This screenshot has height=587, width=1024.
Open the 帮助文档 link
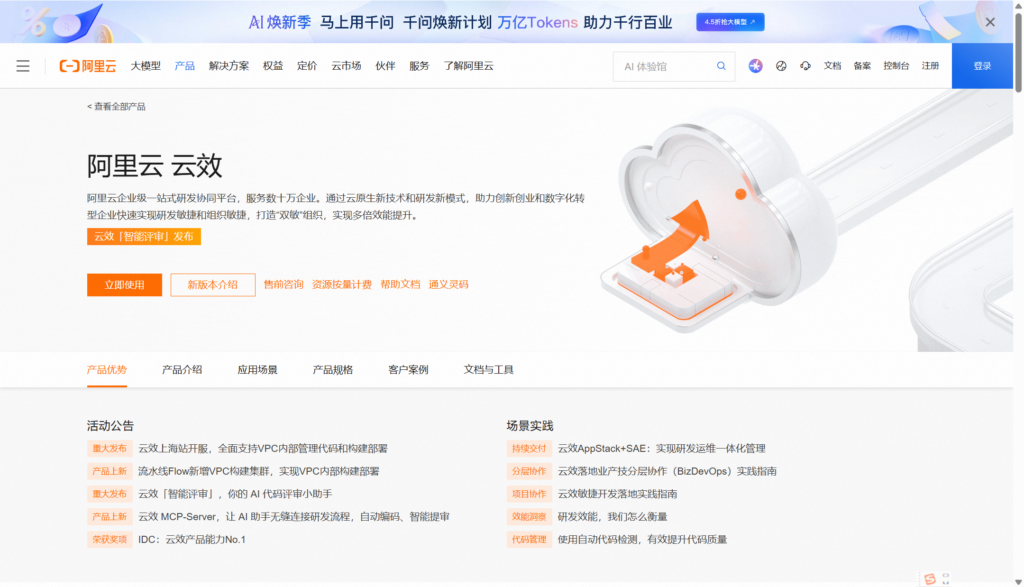[399, 284]
